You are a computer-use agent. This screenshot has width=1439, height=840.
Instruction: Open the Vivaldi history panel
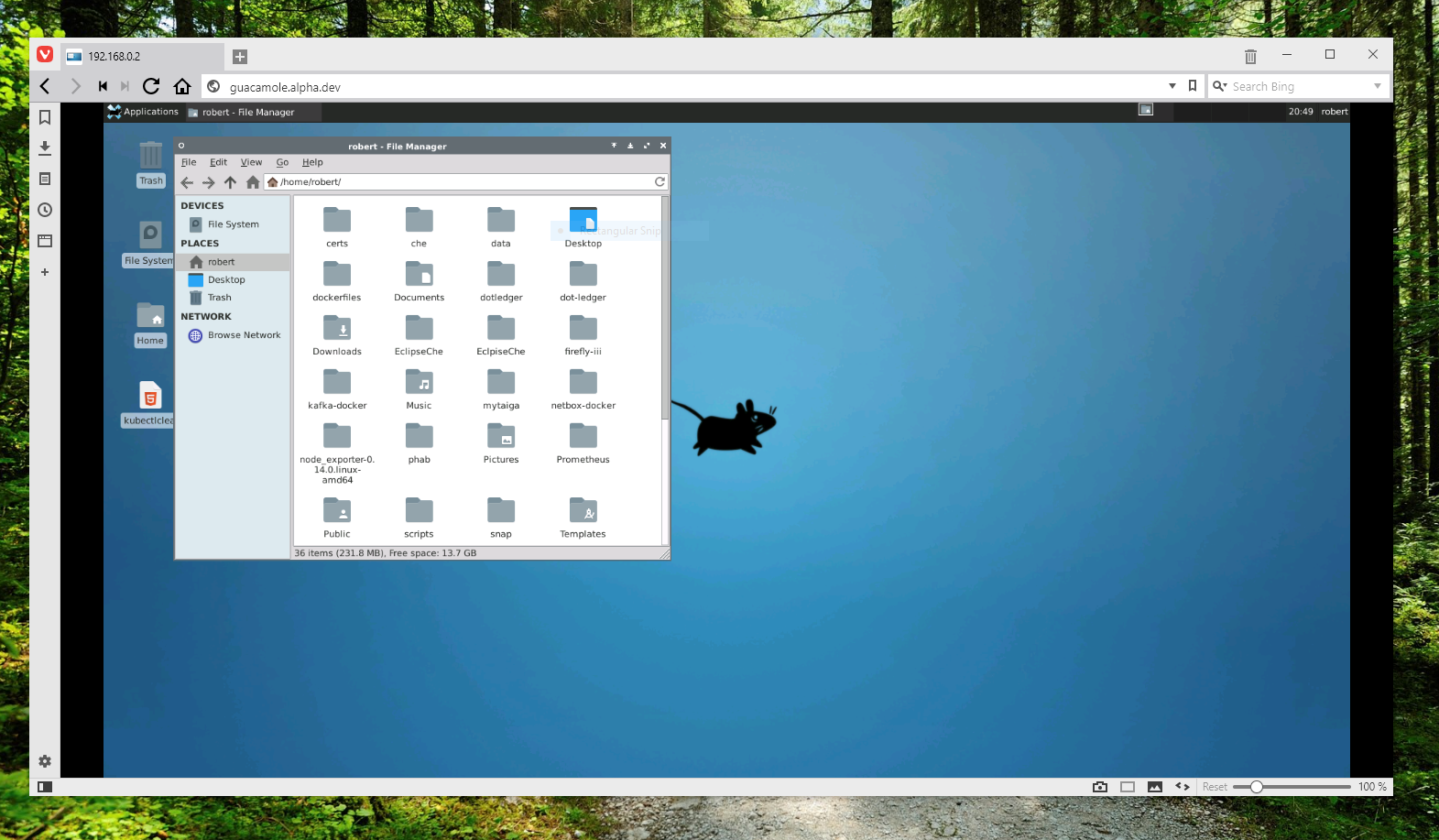click(x=44, y=210)
